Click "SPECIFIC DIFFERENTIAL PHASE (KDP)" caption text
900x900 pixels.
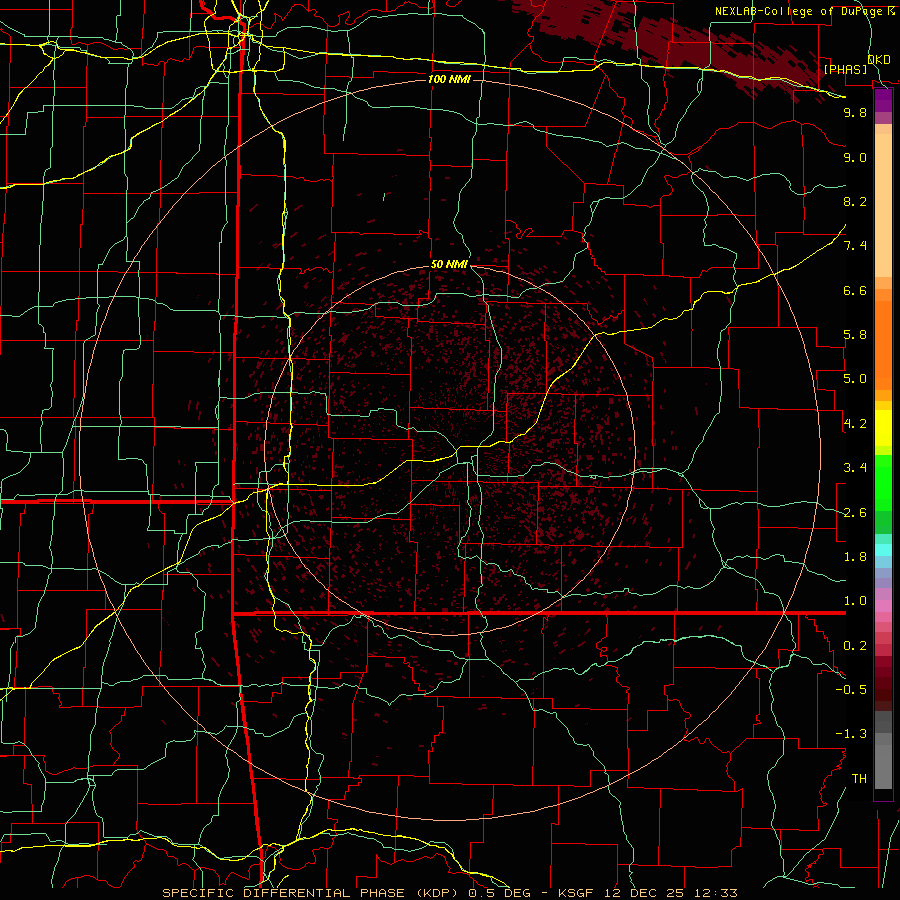309,893
